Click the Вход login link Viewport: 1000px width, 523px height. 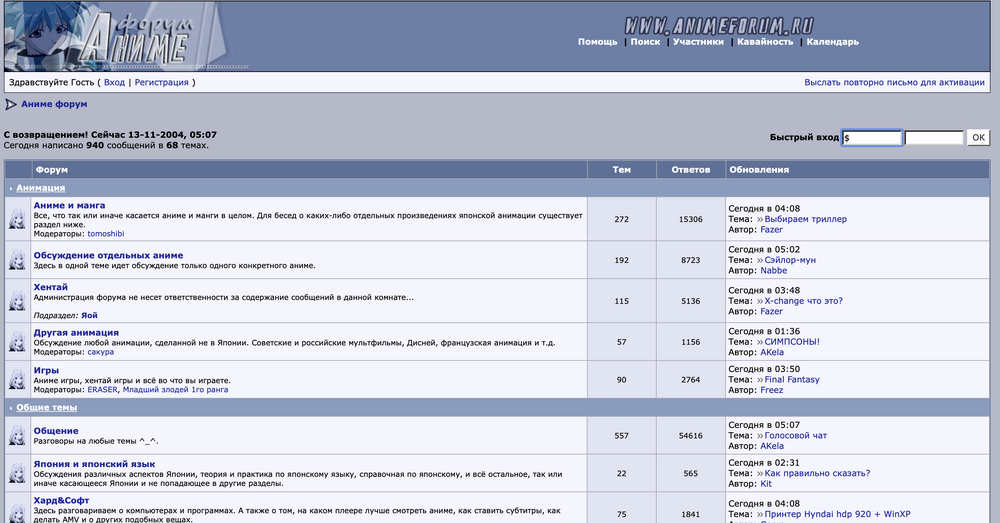click(114, 82)
